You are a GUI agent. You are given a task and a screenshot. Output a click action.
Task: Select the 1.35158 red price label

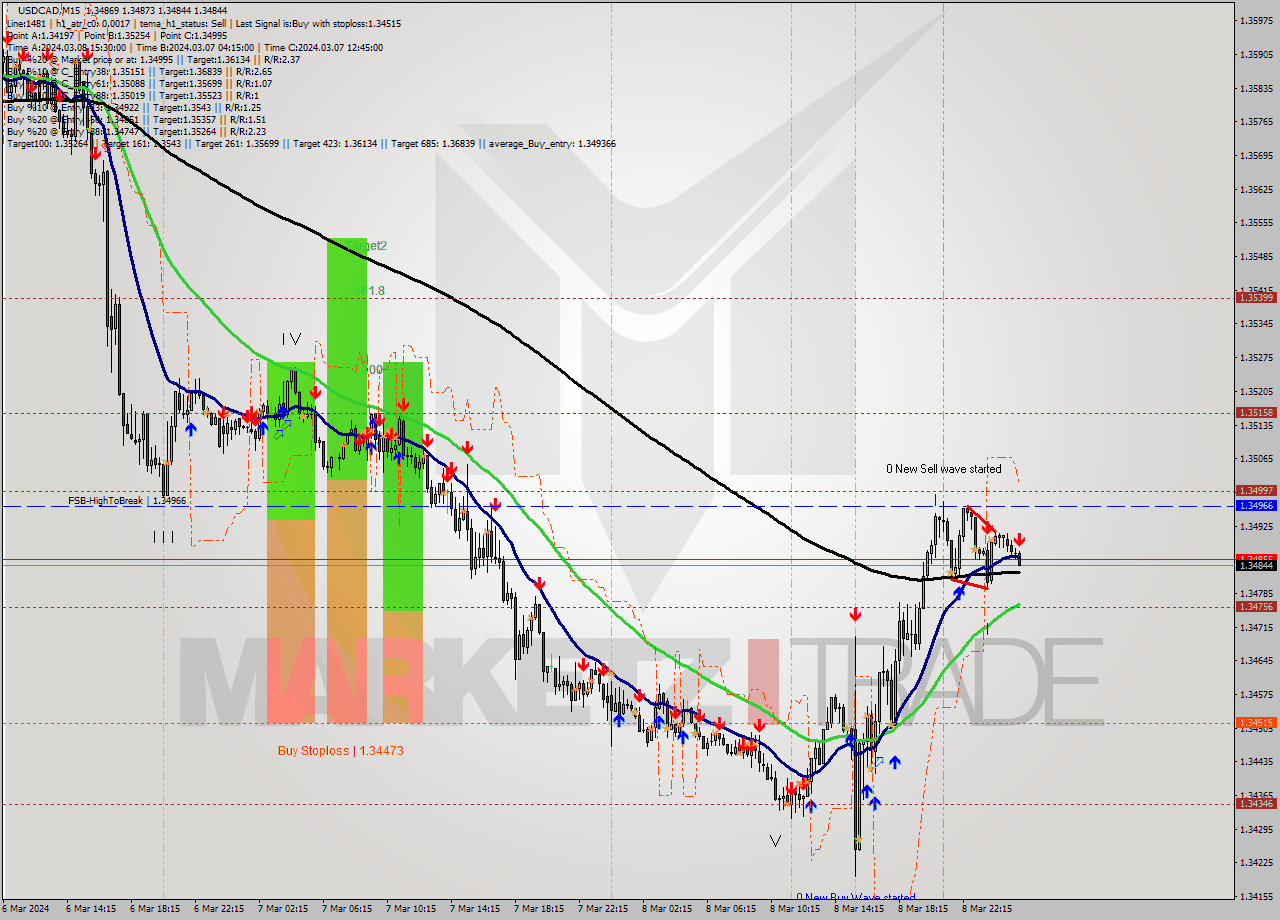click(1256, 412)
